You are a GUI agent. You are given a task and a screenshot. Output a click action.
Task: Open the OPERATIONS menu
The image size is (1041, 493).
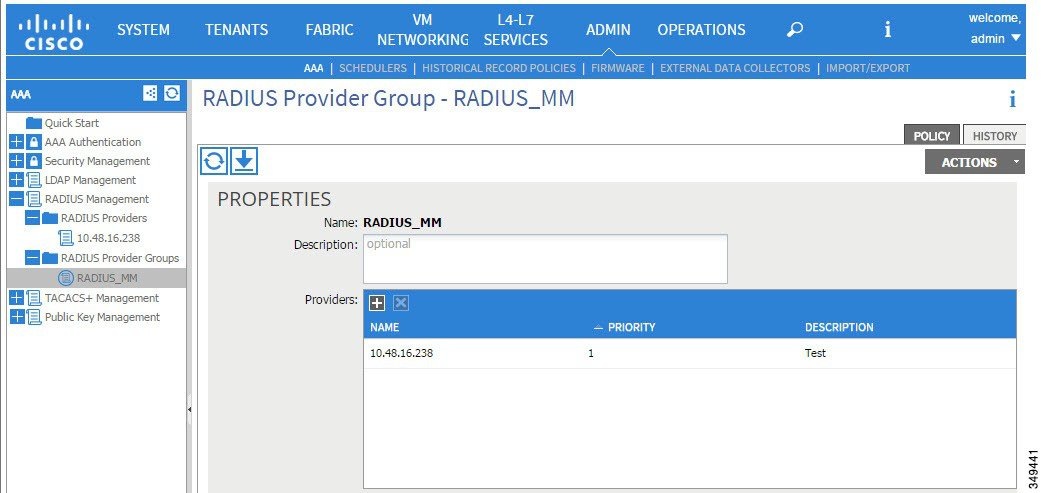point(701,30)
